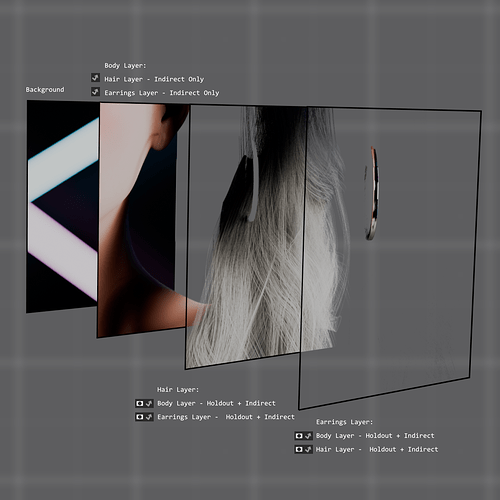Click holdout icon for Body Layer under Earrings Layer heading

[299, 436]
